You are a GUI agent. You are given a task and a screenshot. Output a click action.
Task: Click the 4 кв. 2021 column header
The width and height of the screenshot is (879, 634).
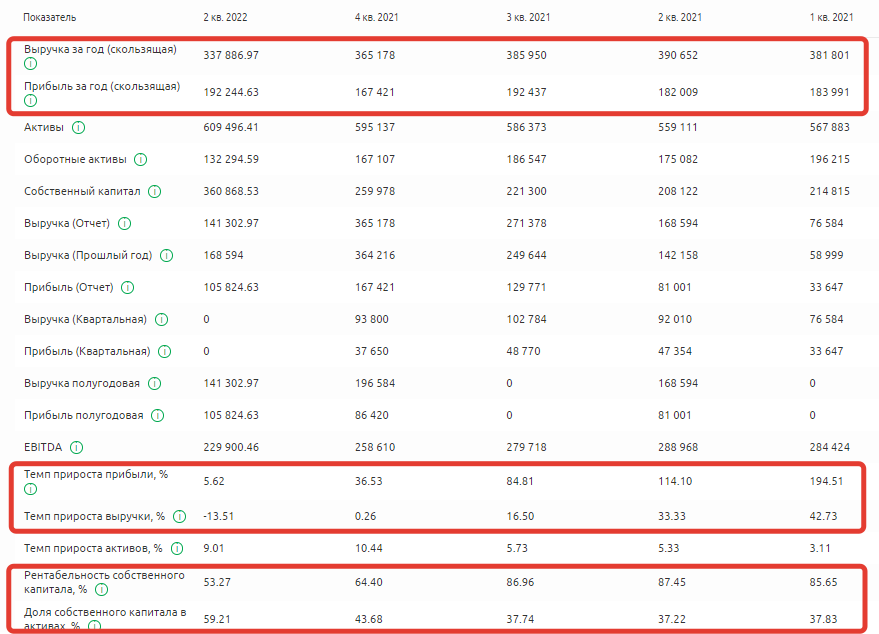coord(377,18)
